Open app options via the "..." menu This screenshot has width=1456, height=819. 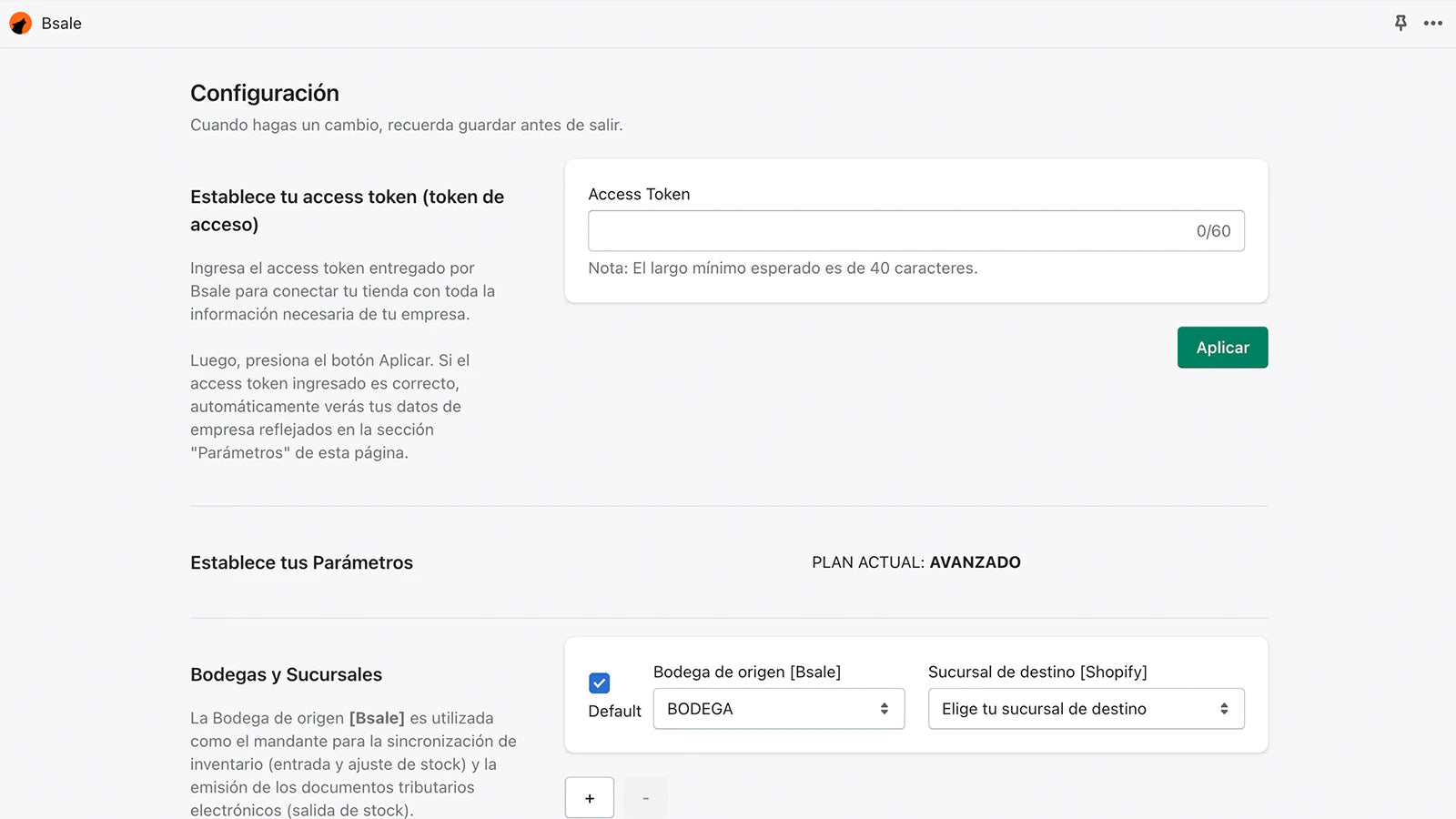[1432, 23]
